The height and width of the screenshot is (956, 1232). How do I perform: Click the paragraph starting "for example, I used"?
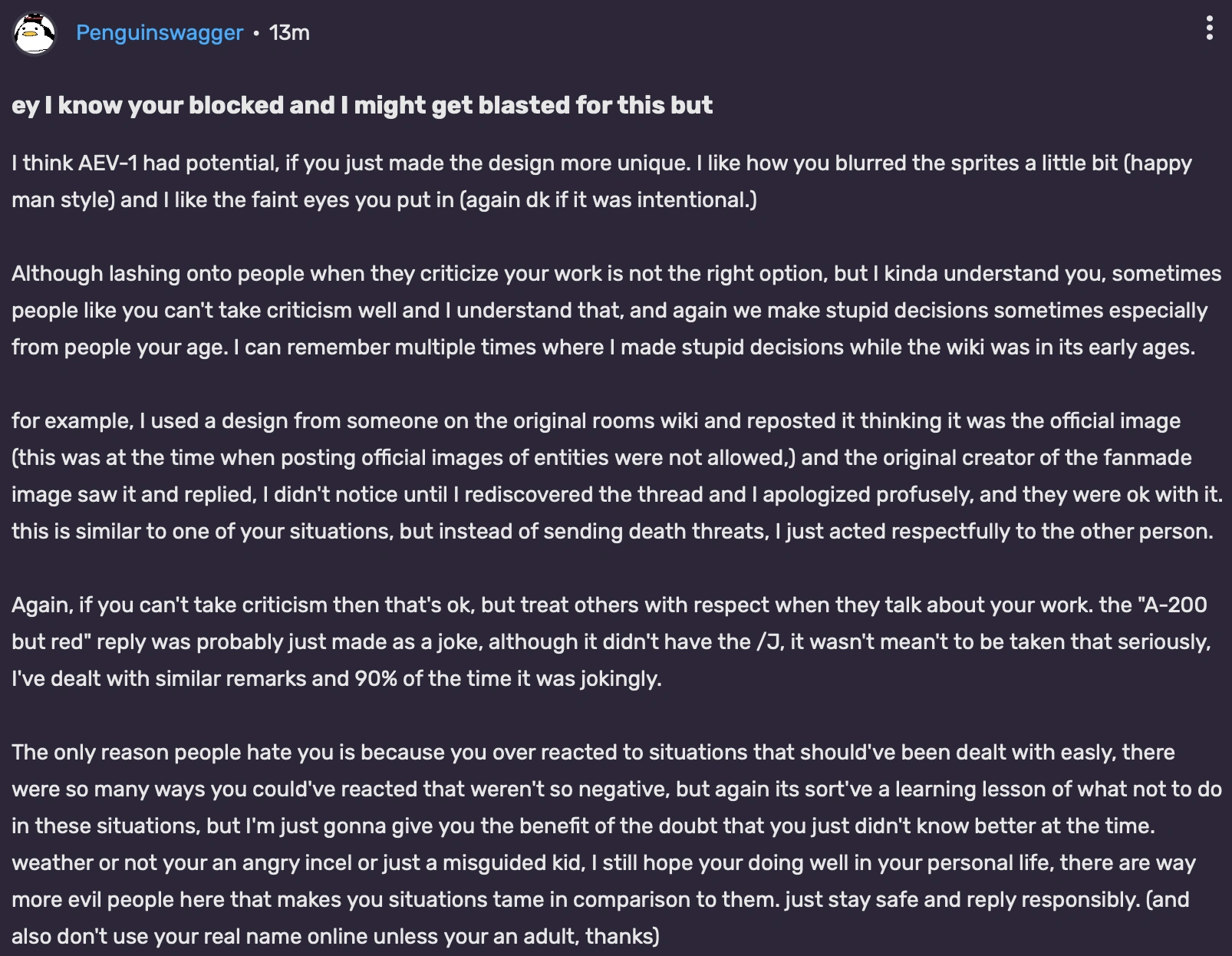click(x=614, y=476)
